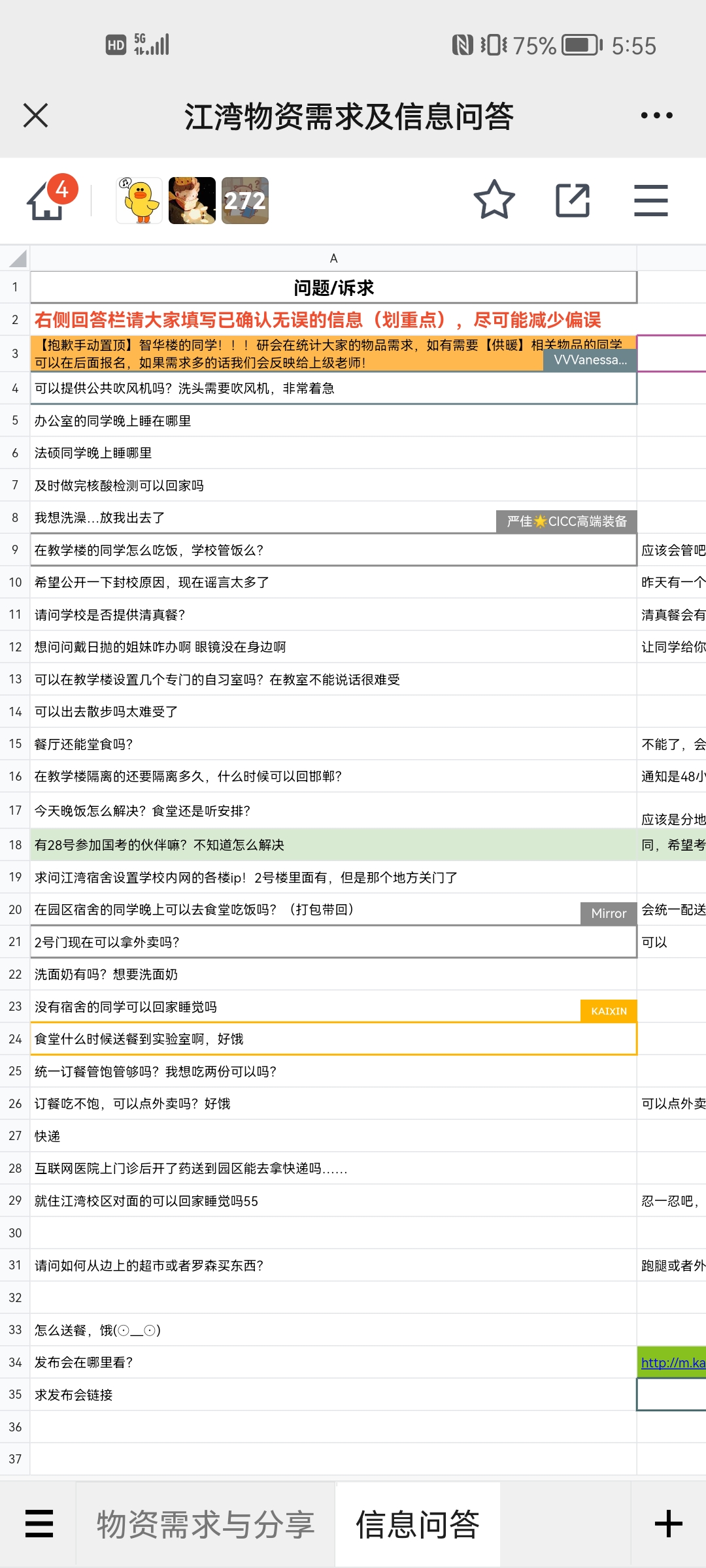Open the sheet list icon at bottom left
This screenshot has width=706, height=1568.
tap(39, 1524)
